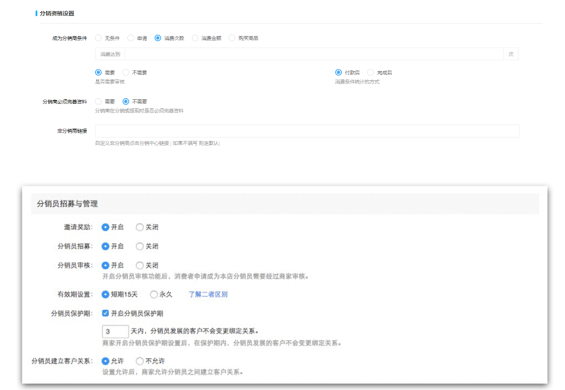Turn off 邀请奖励 with 关闭
The image size is (565, 390).
coord(139,227)
